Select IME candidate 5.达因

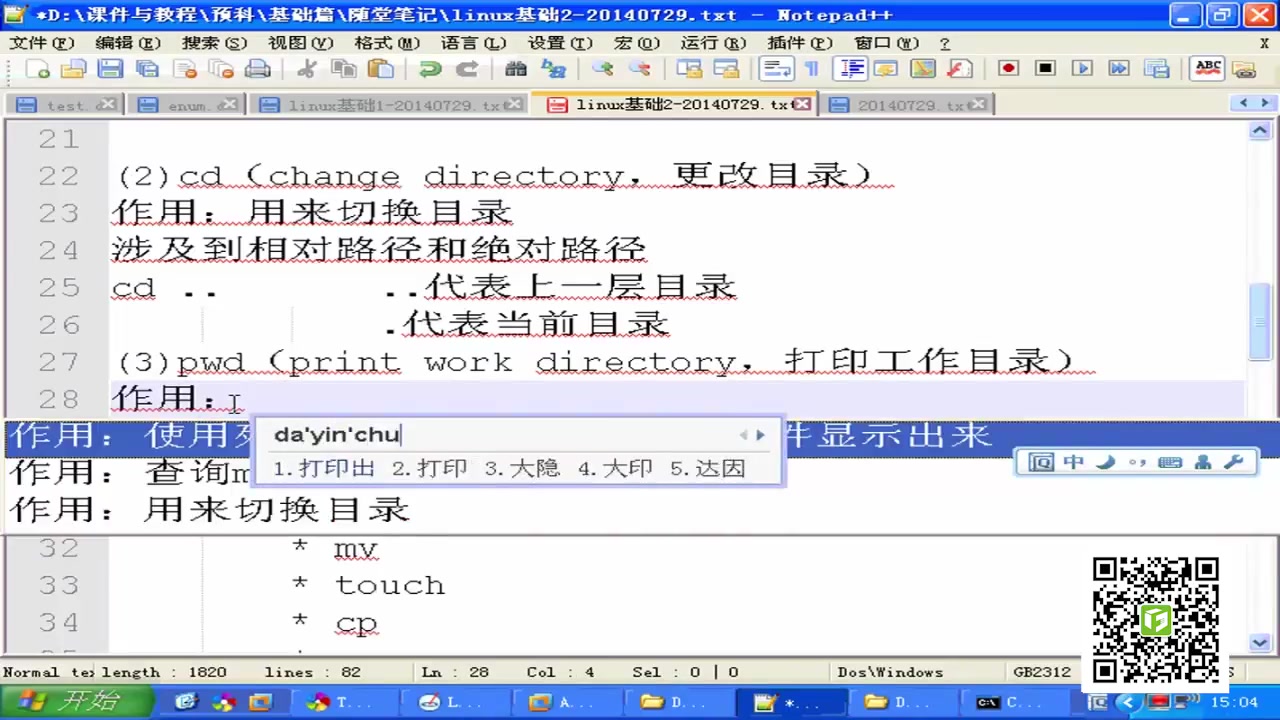[x=708, y=468]
